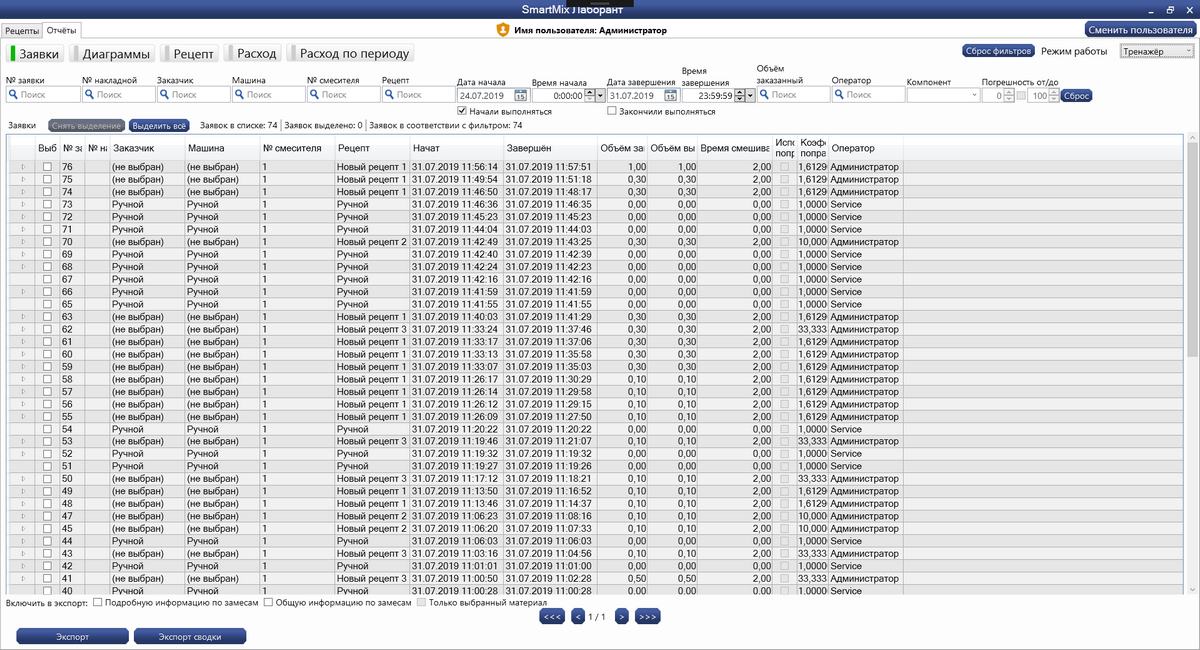Click spinner of Погрешность от value 0
Image resolution: width=1200 pixels, height=650 pixels.
point(1009,96)
